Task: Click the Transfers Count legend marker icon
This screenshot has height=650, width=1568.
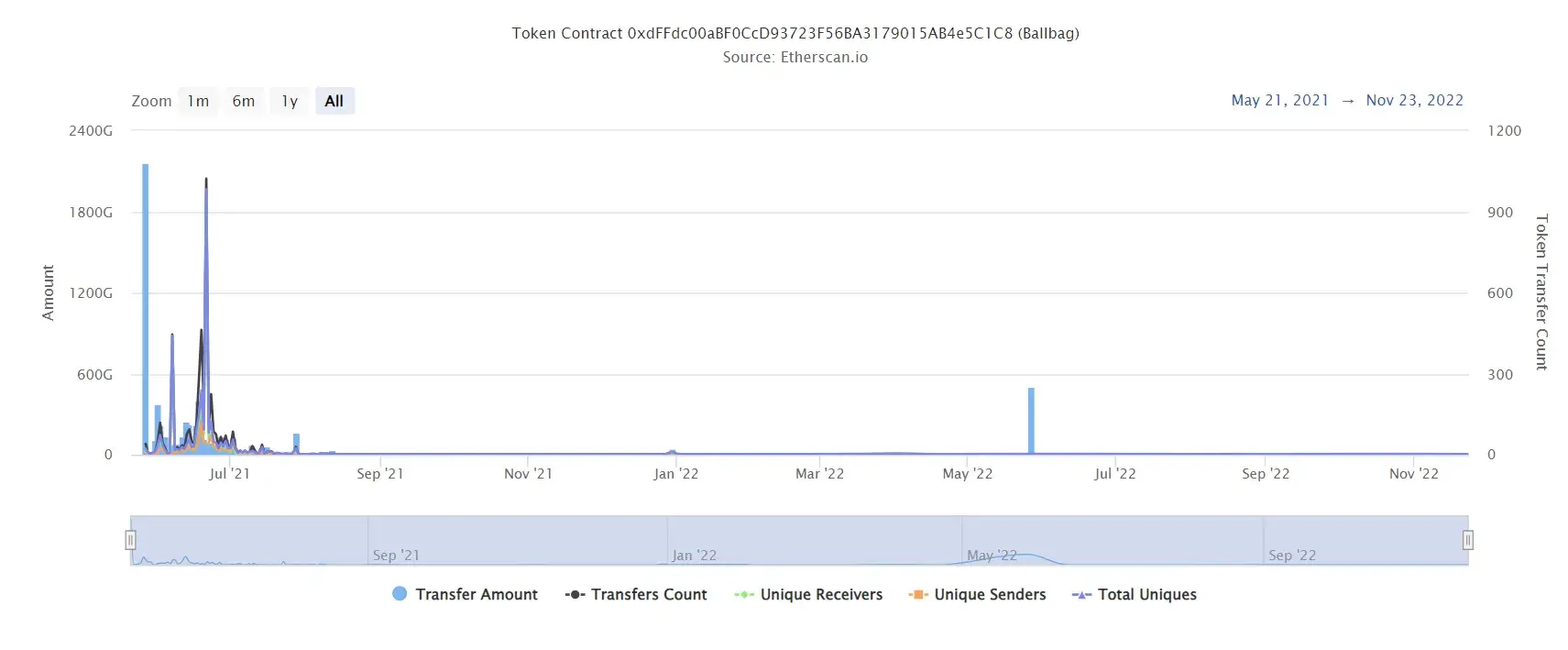Action: coord(575,595)
